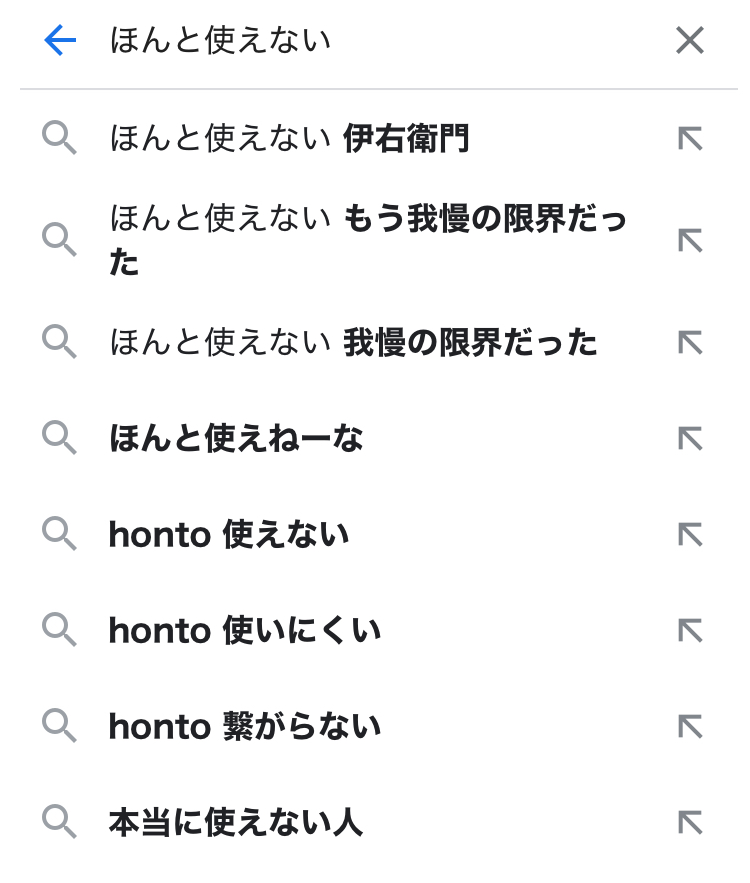Tap the magnifier icon beside honto 繋がらない
Viewport: 750px width, 883px height.
click(60, 727)
